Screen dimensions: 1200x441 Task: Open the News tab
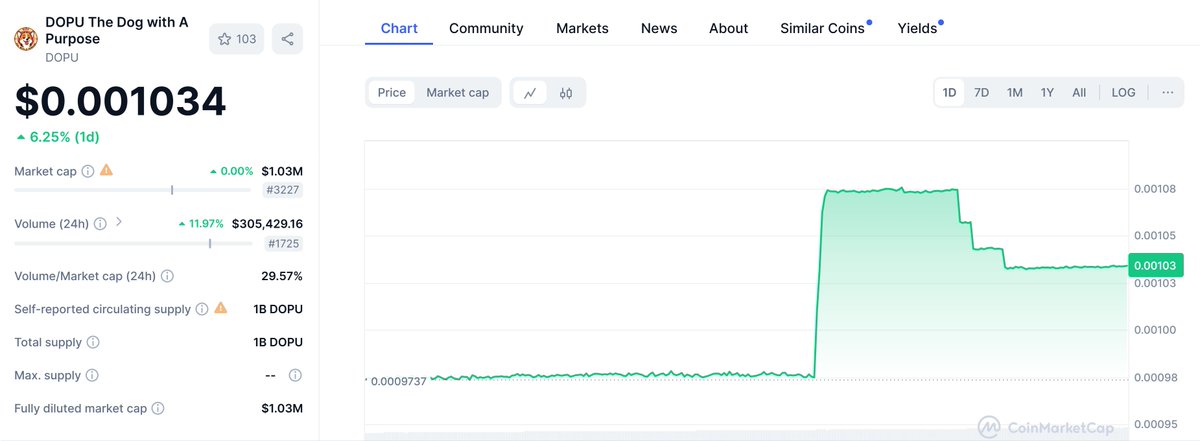pos(659,28)
